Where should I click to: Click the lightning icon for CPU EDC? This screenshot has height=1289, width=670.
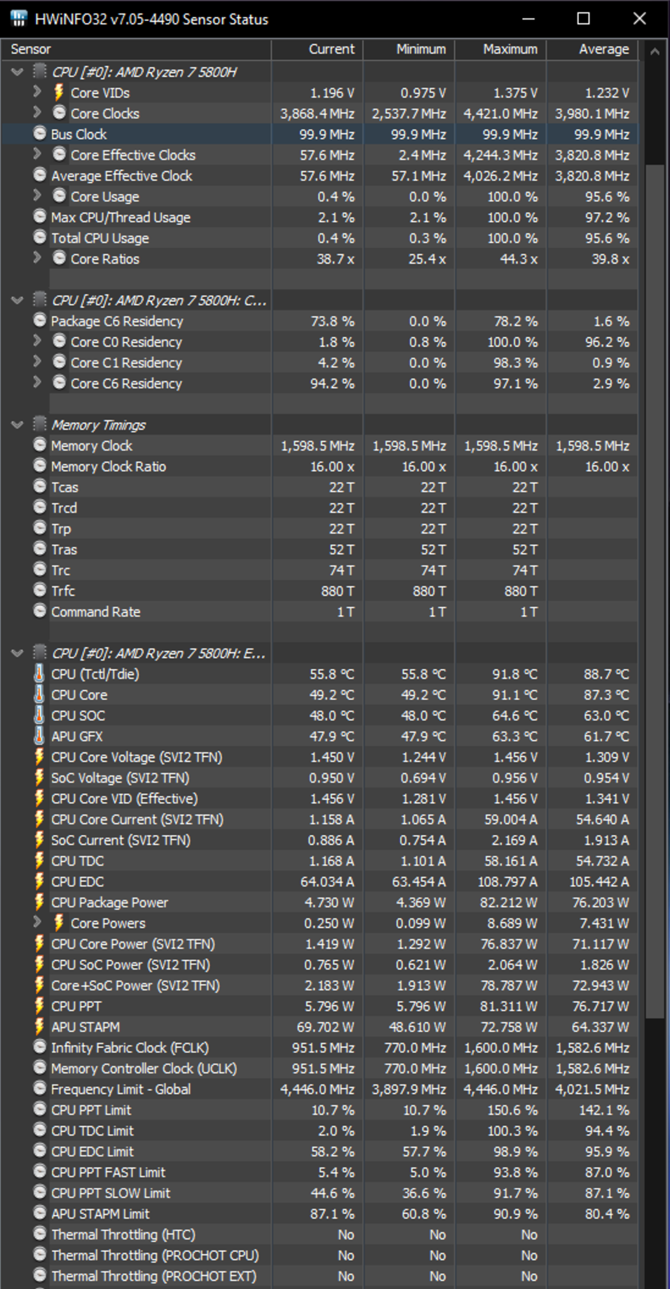pos(40,881)
